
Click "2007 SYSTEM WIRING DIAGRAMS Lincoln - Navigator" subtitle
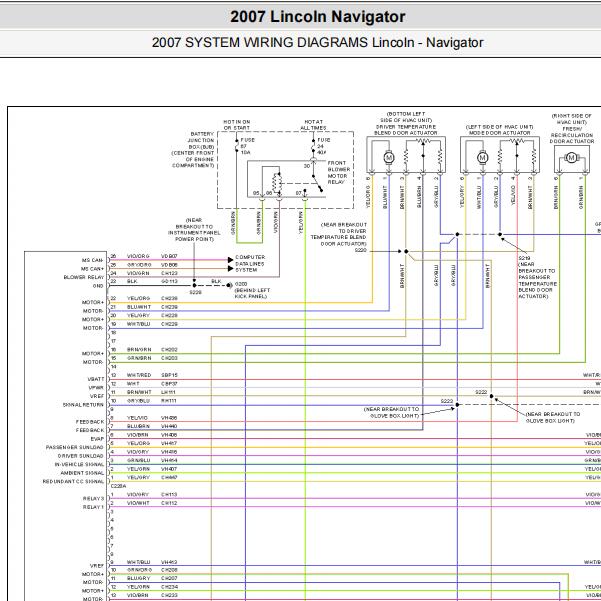tap(317, 42)
